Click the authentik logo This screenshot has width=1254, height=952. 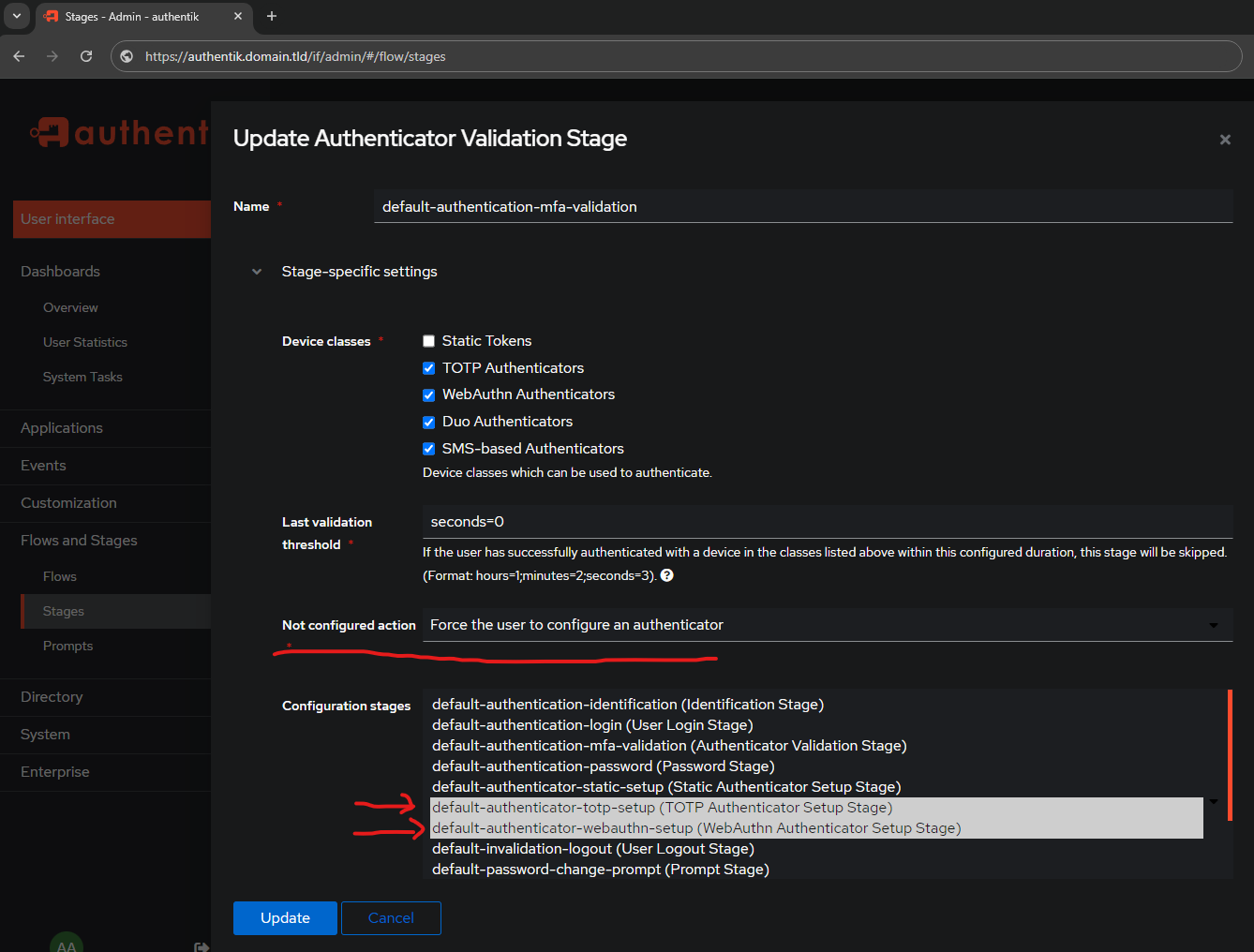pos(120,133)
